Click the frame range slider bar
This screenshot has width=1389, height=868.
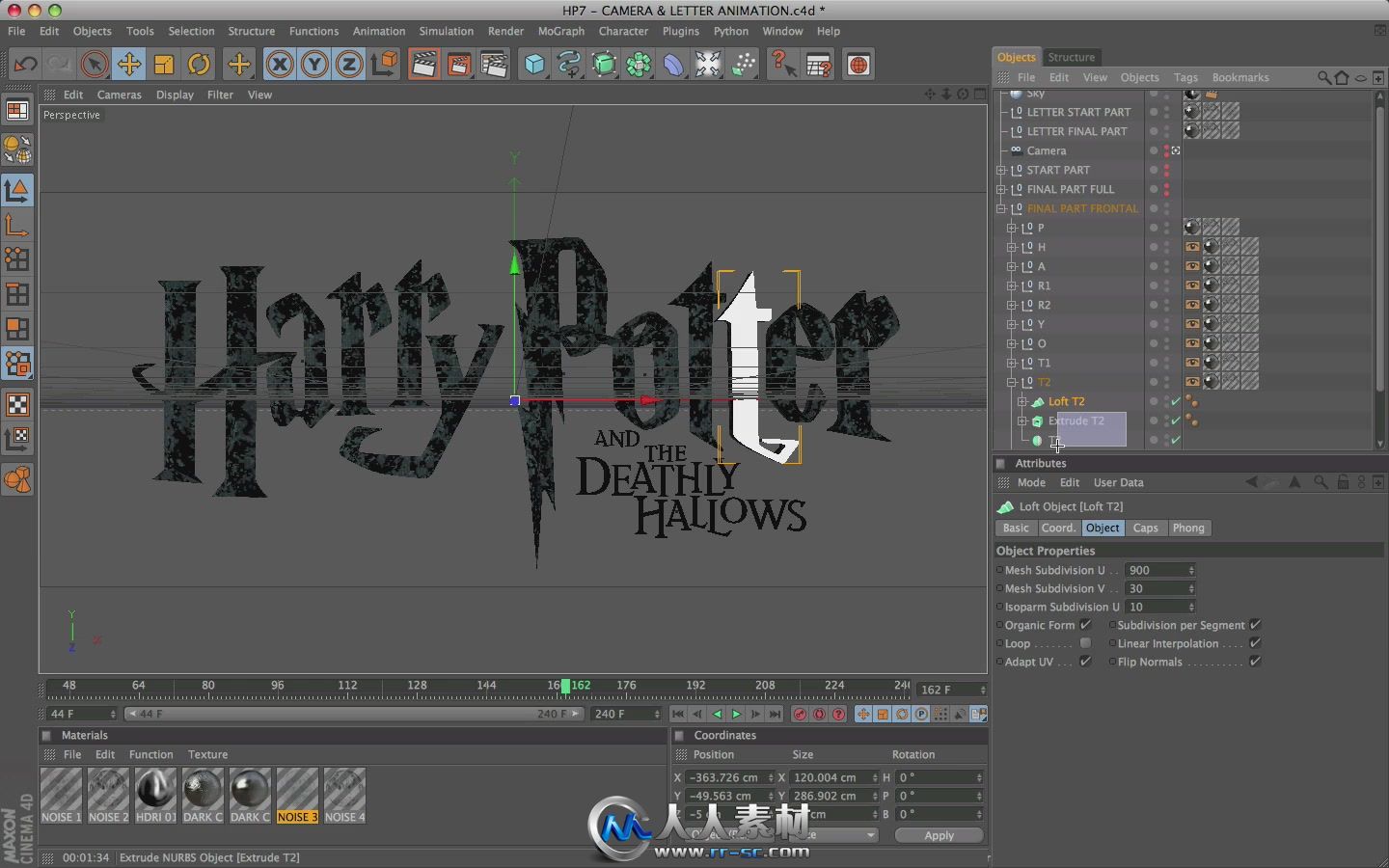click(x=354, y=714)
